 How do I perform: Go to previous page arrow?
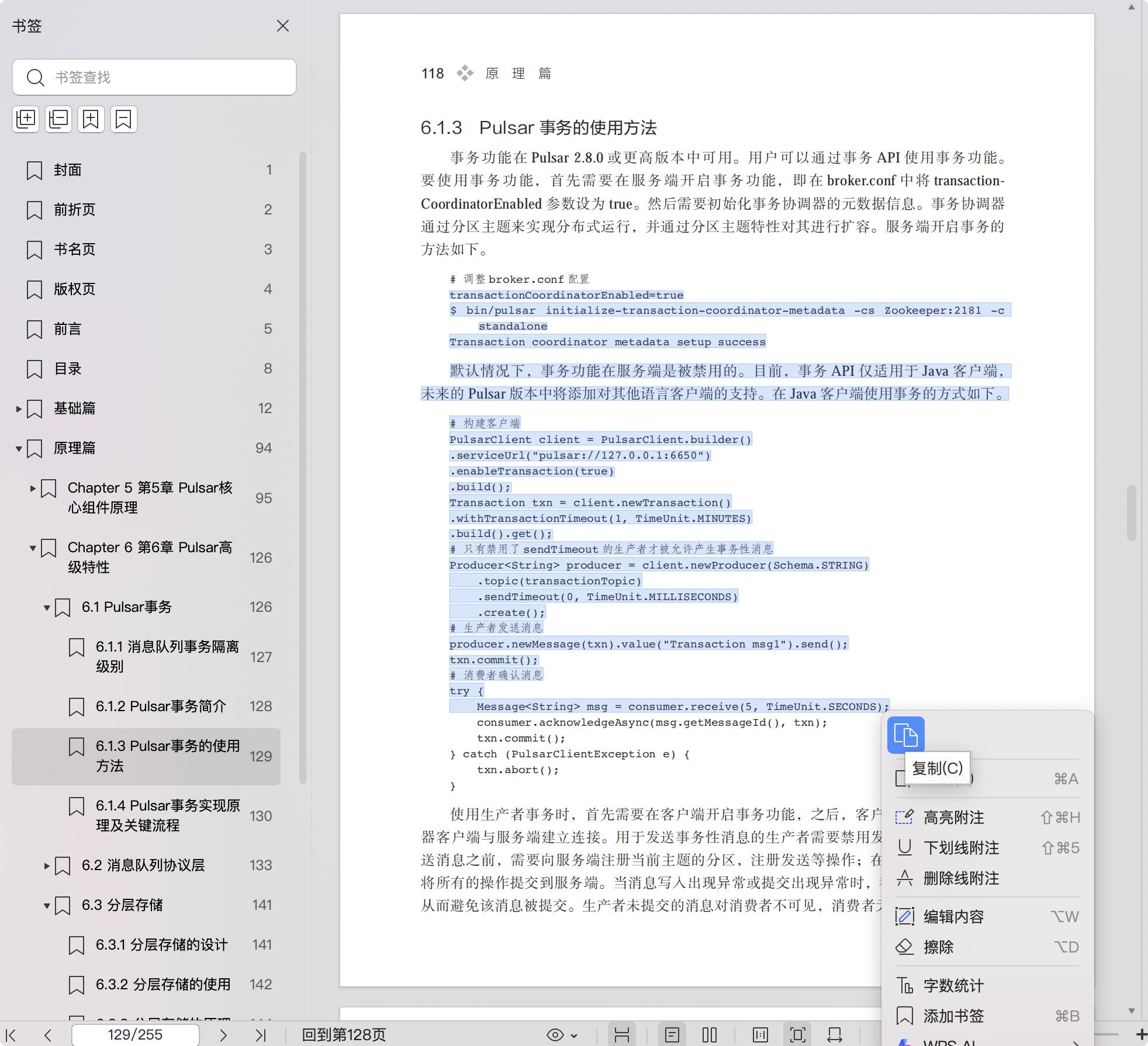point(48,1035)
